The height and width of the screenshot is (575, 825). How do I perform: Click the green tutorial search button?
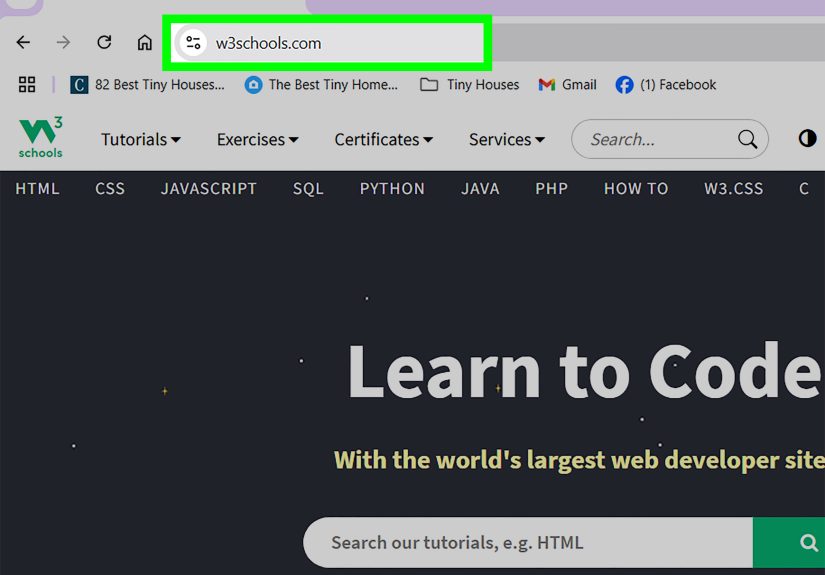789,542
